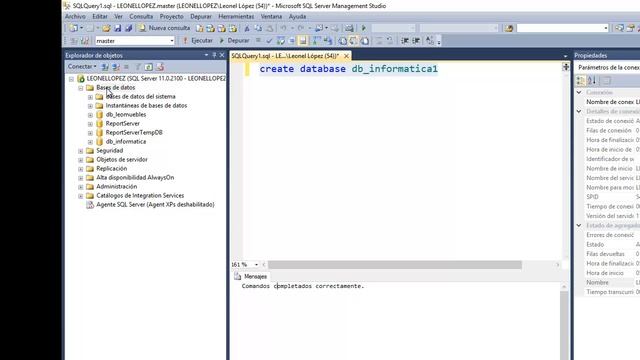Screen dimensions: 640x360
Task: Close the Explorador de objetos panel
Action: pos(222,55)
